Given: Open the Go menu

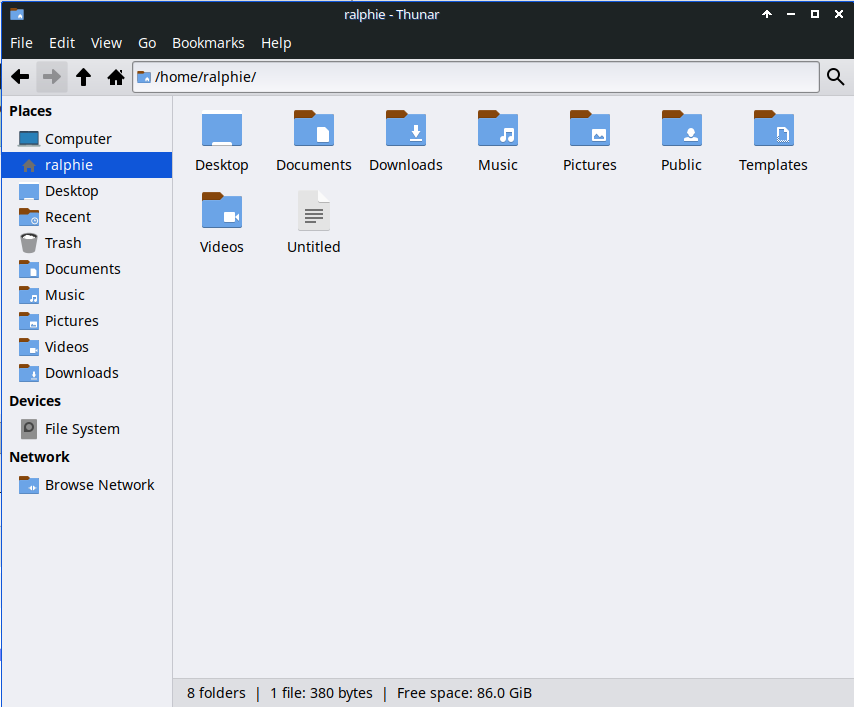Looking at the screenshot, I should click(x=147, y=43).
